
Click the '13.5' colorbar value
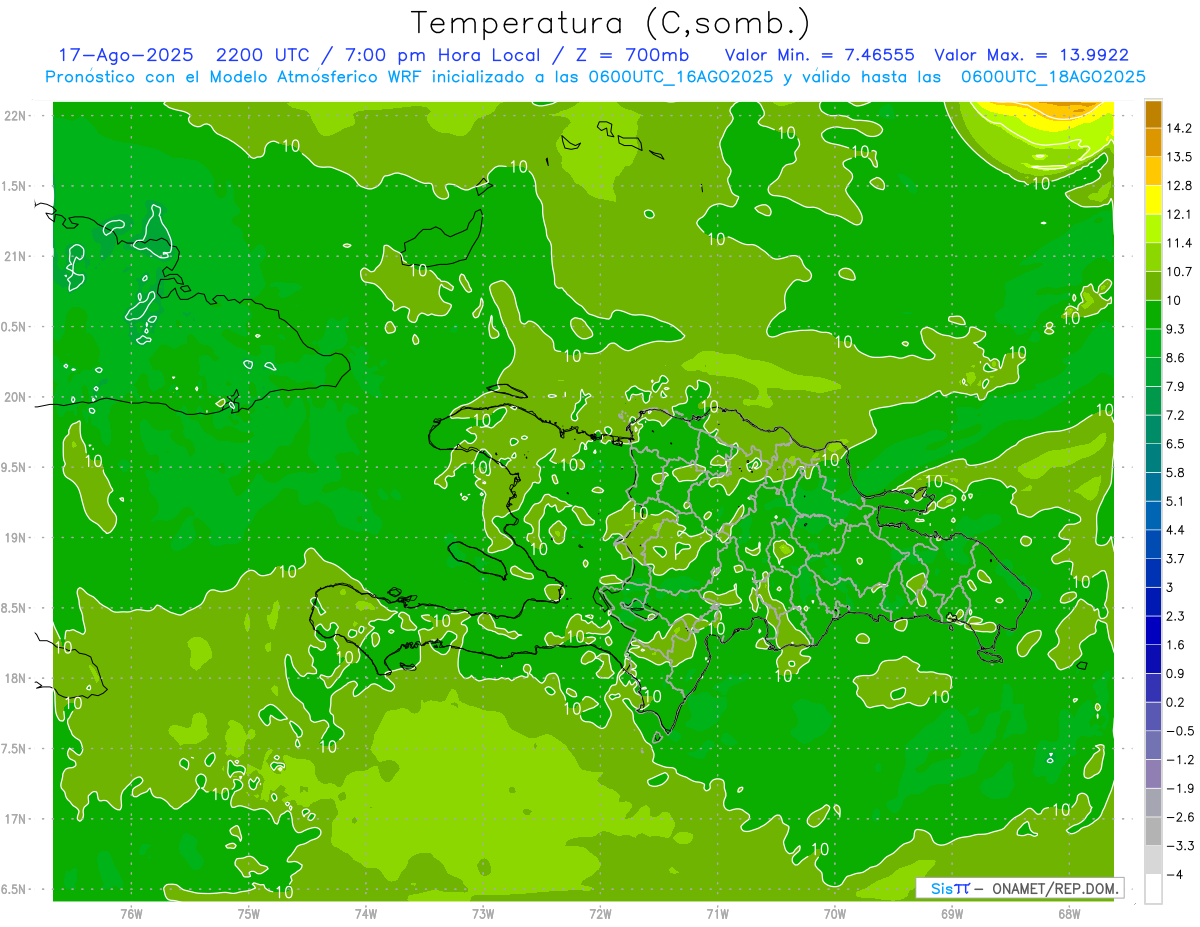pyautogui.click(x=1180, y=157)
